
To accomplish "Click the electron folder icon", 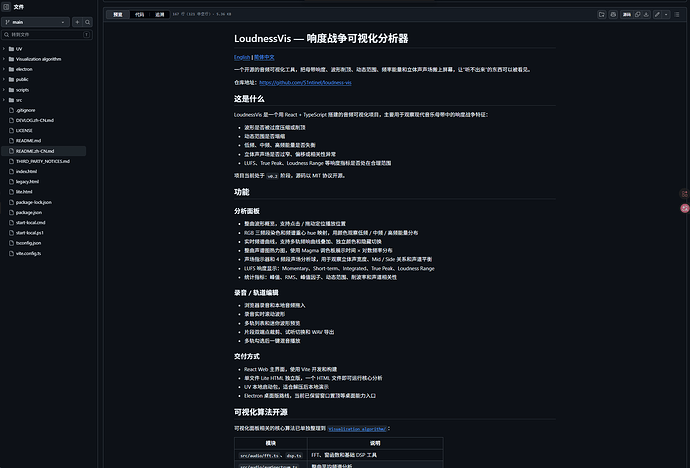I will tap(11, 69).
